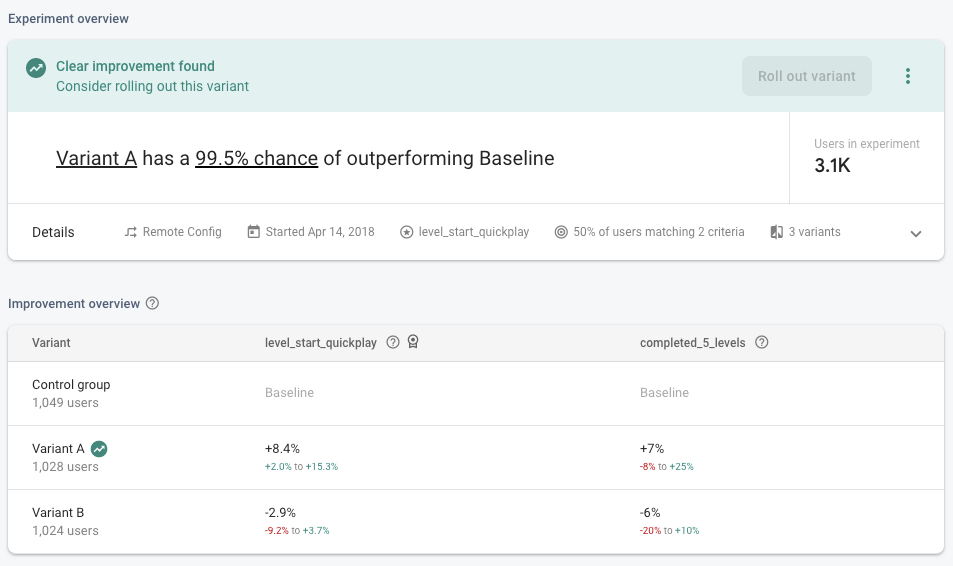Open the underlined Variant A link
The width and height of the screenshot is (953, 566).
click(x=96, y=158)
